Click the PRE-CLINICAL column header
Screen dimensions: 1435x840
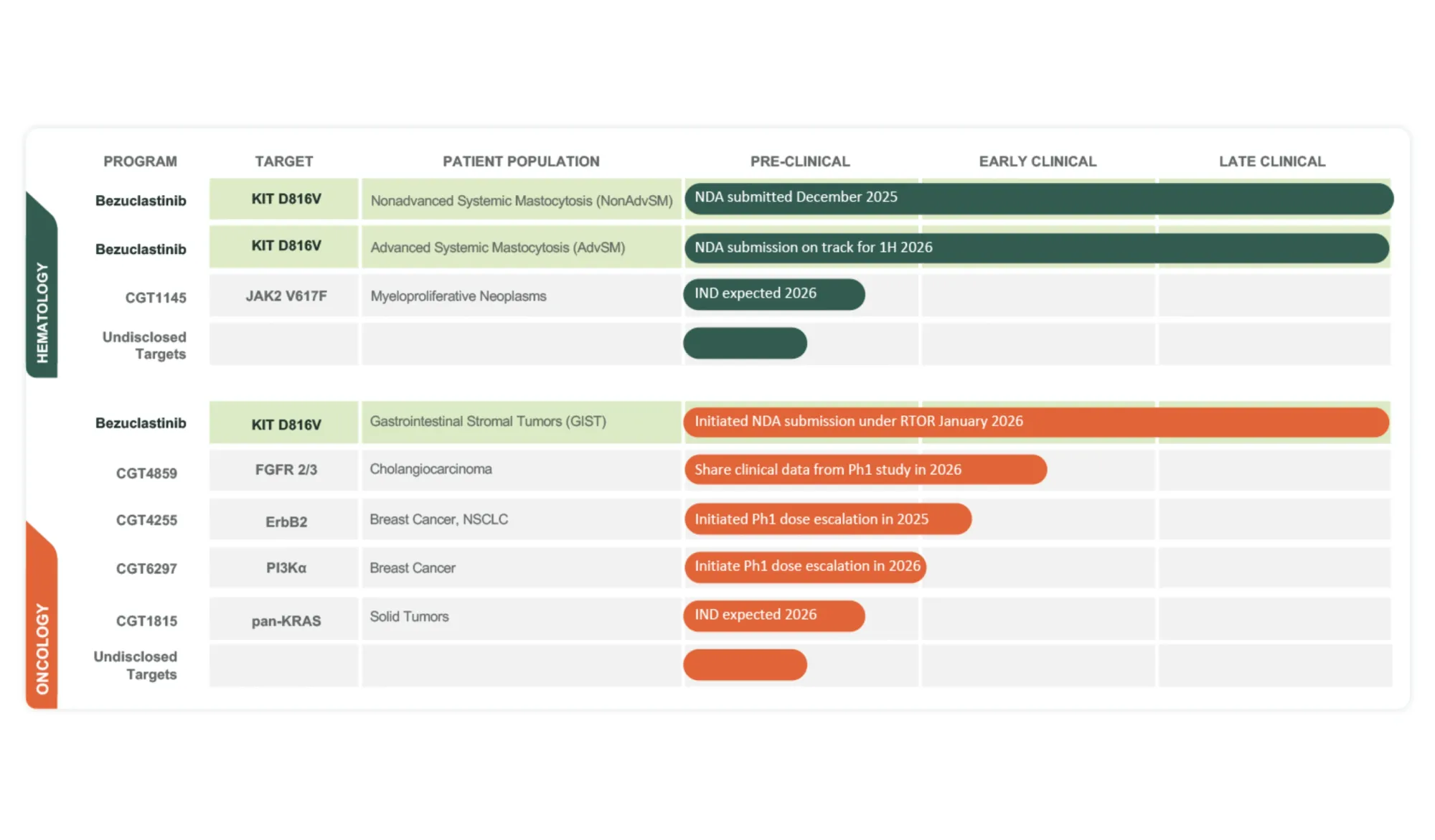(x=799, y=161)
